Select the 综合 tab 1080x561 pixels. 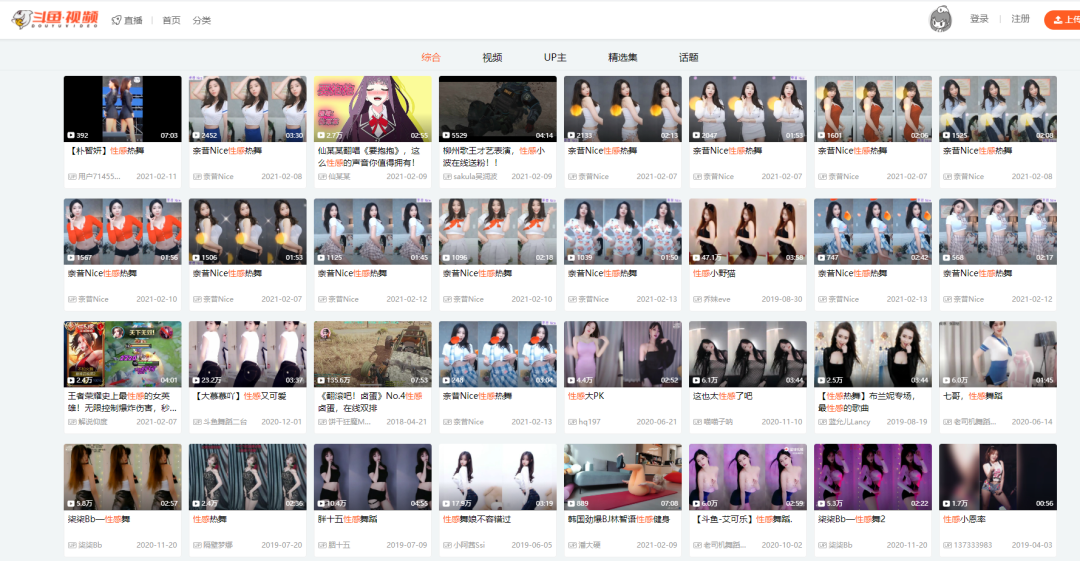[431, 57]
